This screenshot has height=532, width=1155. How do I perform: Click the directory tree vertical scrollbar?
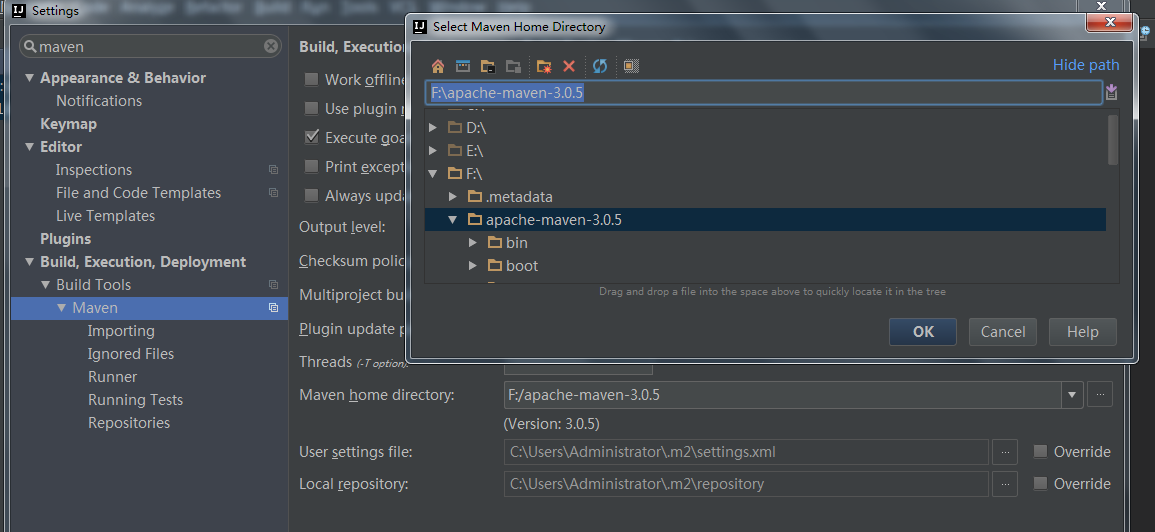1113,140
